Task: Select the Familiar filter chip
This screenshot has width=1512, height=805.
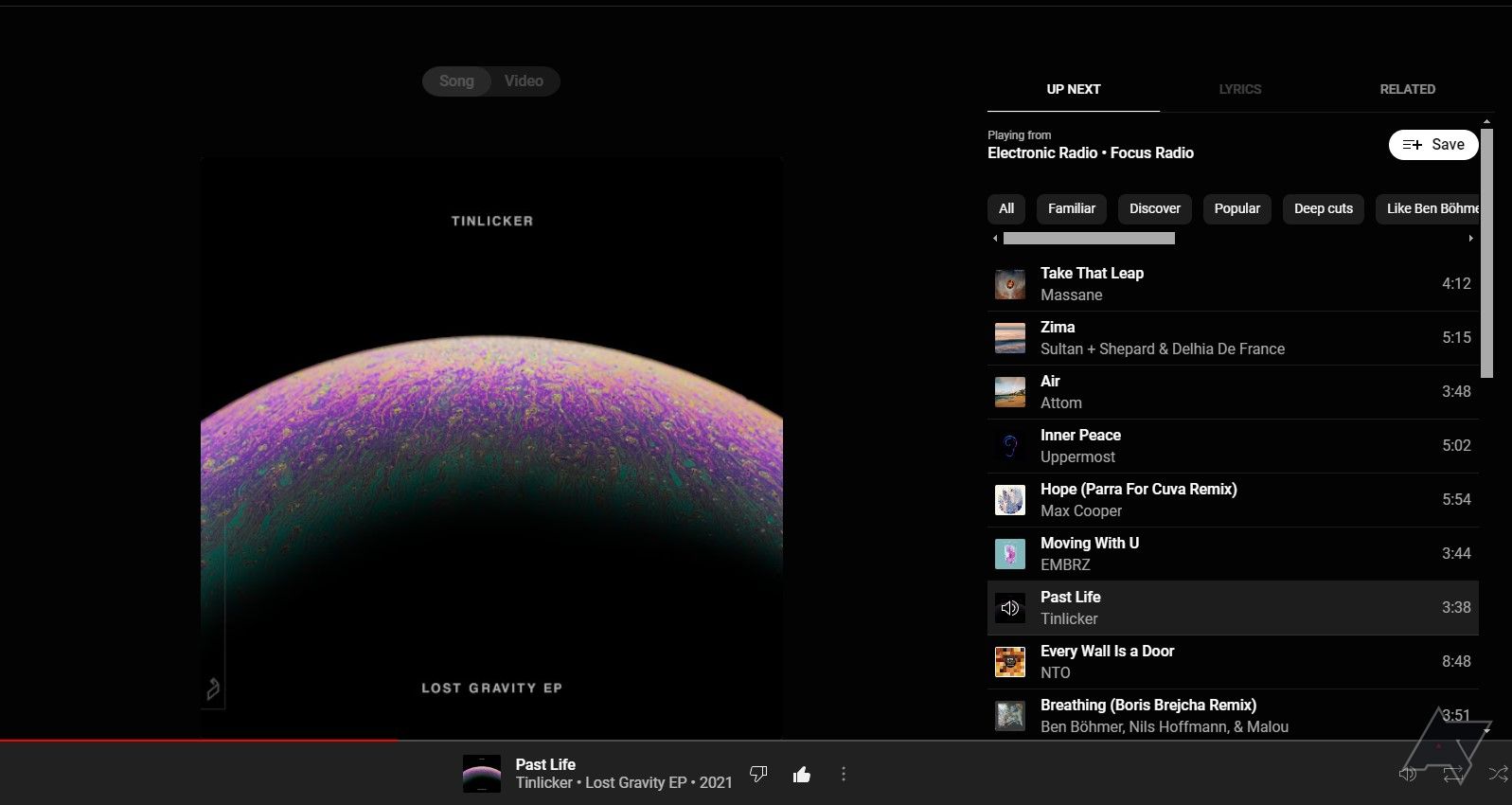Action: [x=1072, y=208]
